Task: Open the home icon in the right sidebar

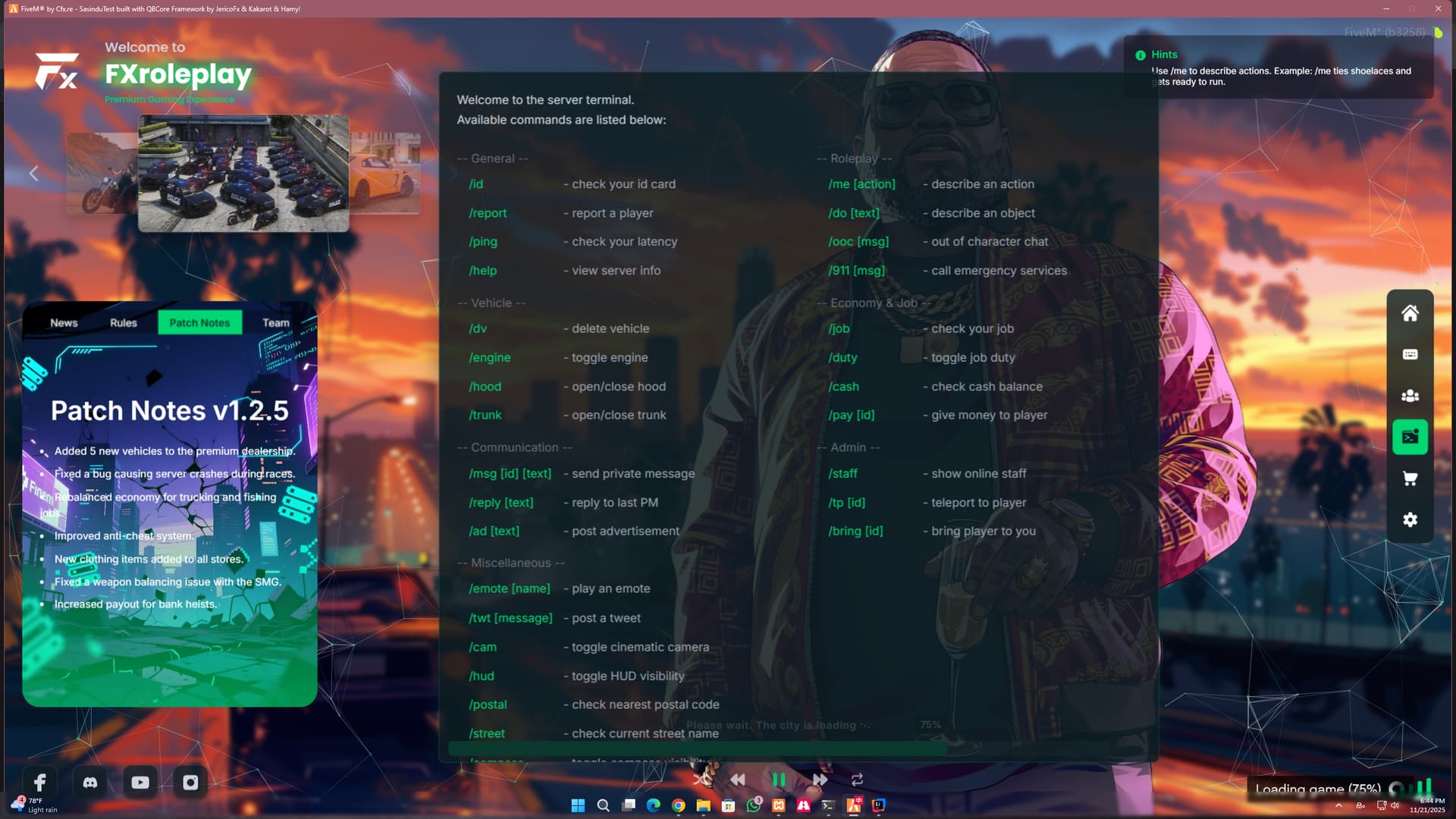Action: point(1410,313)
